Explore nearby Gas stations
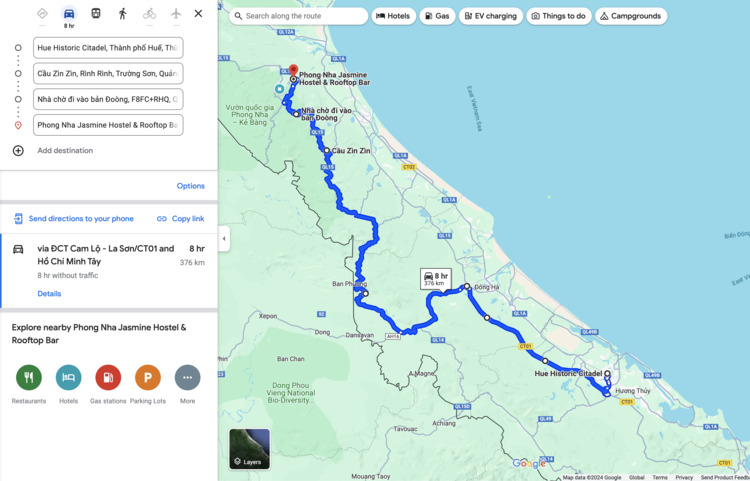The image size is (750, 481). (108, 378)
